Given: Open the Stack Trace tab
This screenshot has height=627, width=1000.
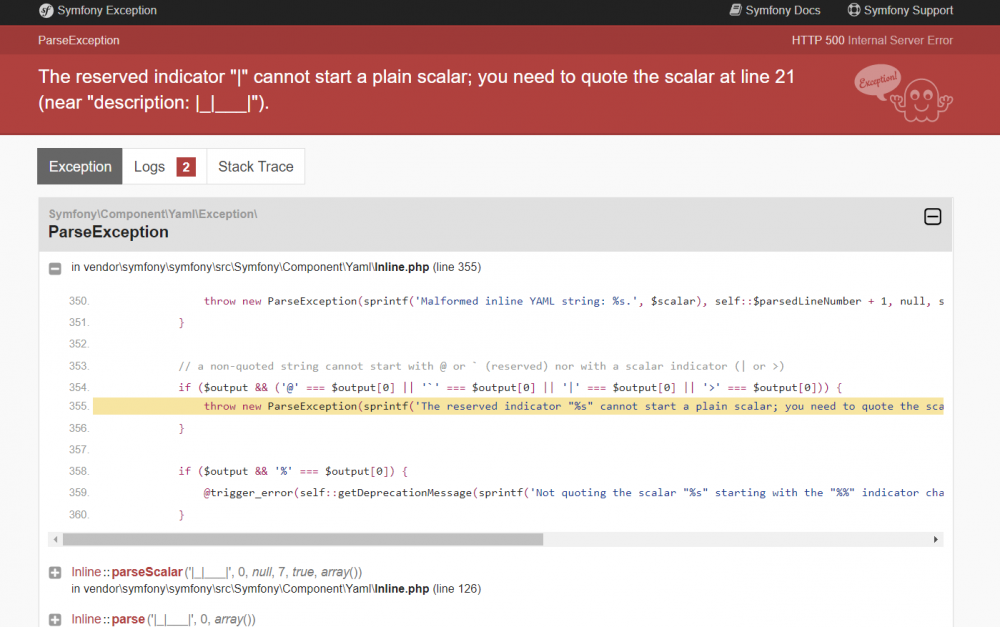Looking at the screenshot, I should click(256, 166).
